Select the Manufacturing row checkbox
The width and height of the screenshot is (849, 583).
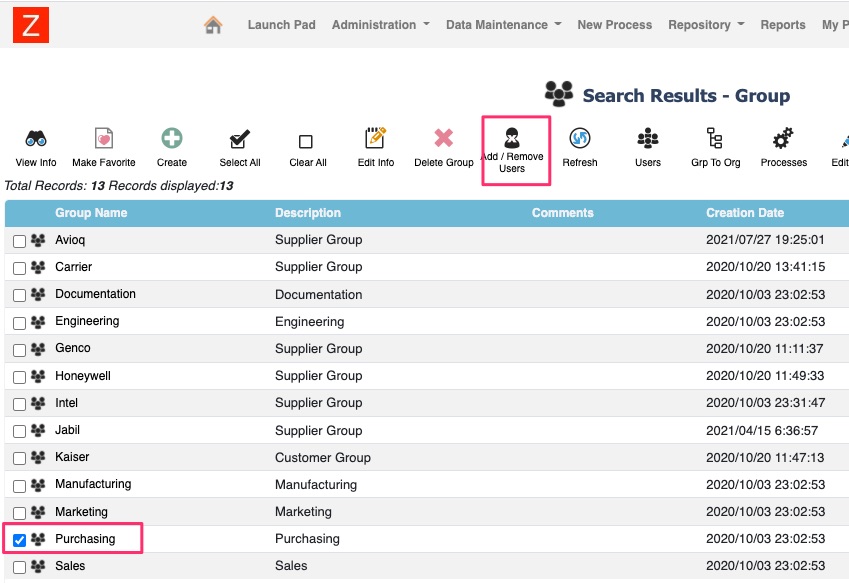(19, 486)
